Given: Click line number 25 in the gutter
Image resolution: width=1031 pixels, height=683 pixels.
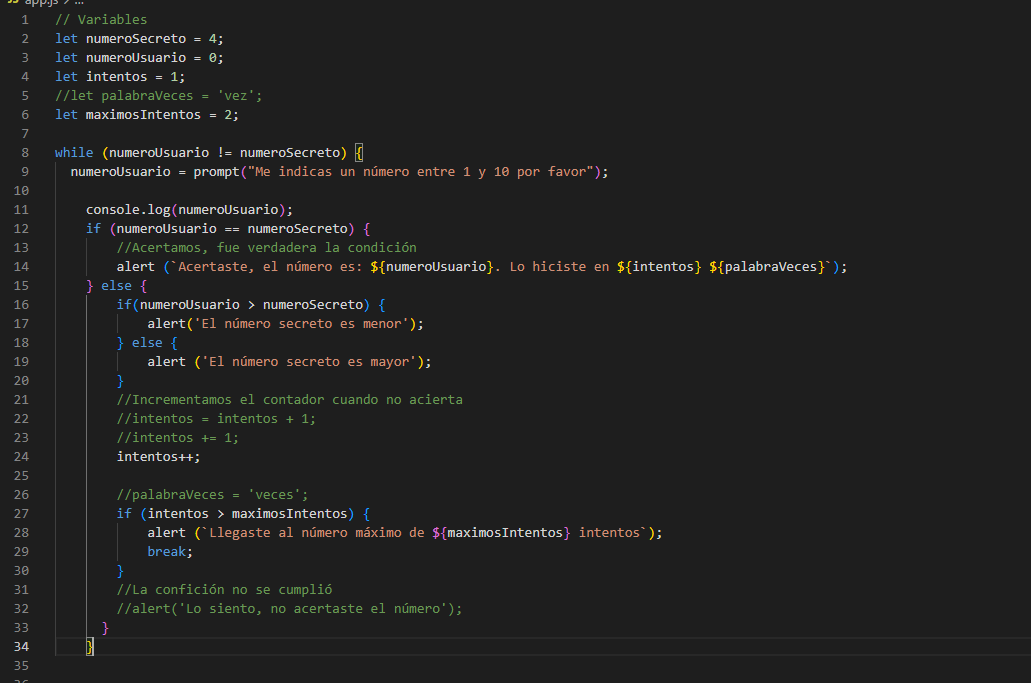Looking at the screenshot, I should point(21,476).
